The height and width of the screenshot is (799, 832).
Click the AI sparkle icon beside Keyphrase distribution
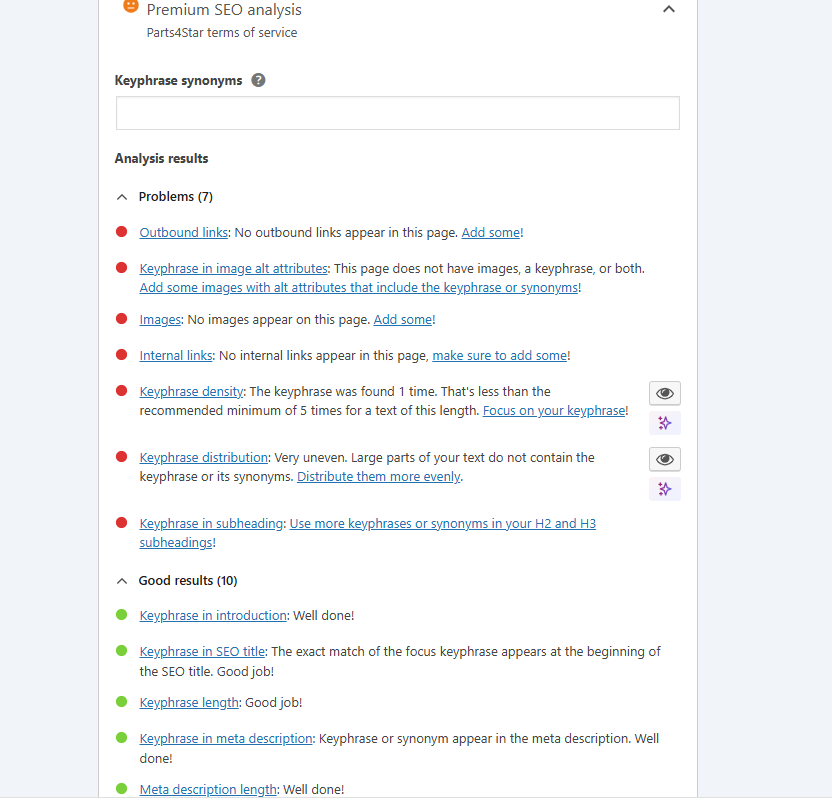point(664,489)
